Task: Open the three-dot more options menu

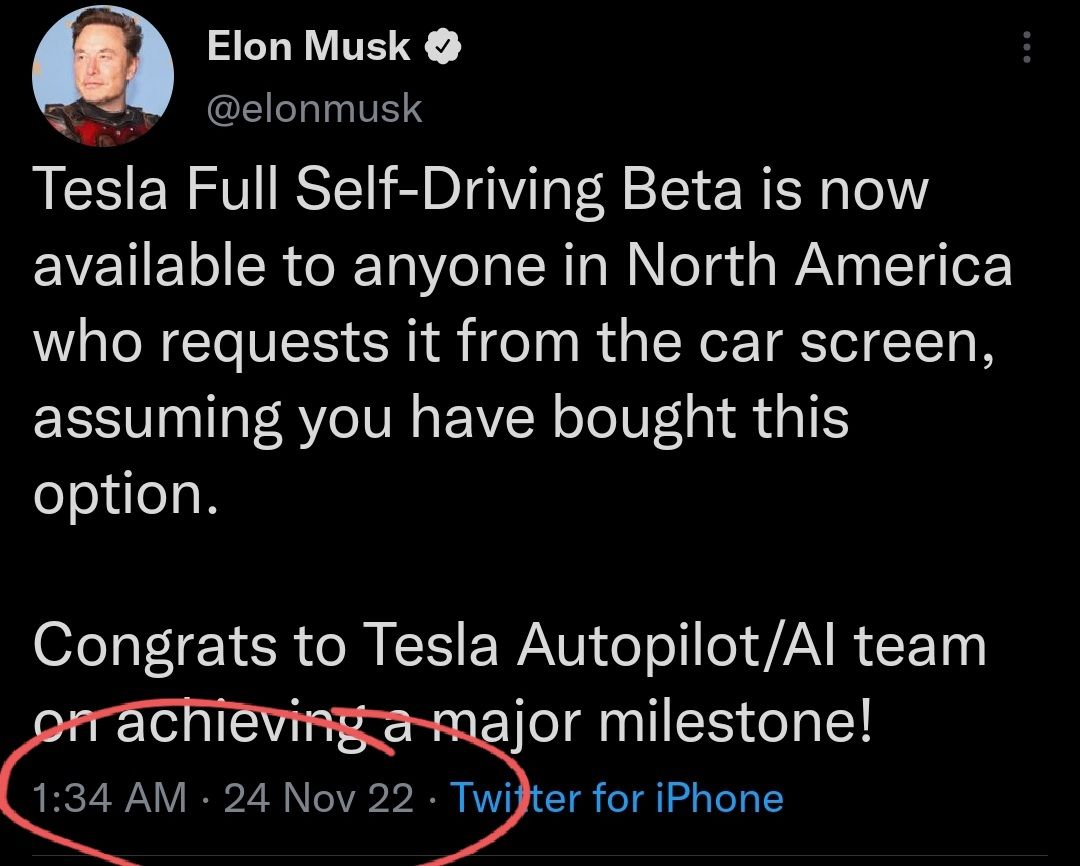Action: 1027,46
